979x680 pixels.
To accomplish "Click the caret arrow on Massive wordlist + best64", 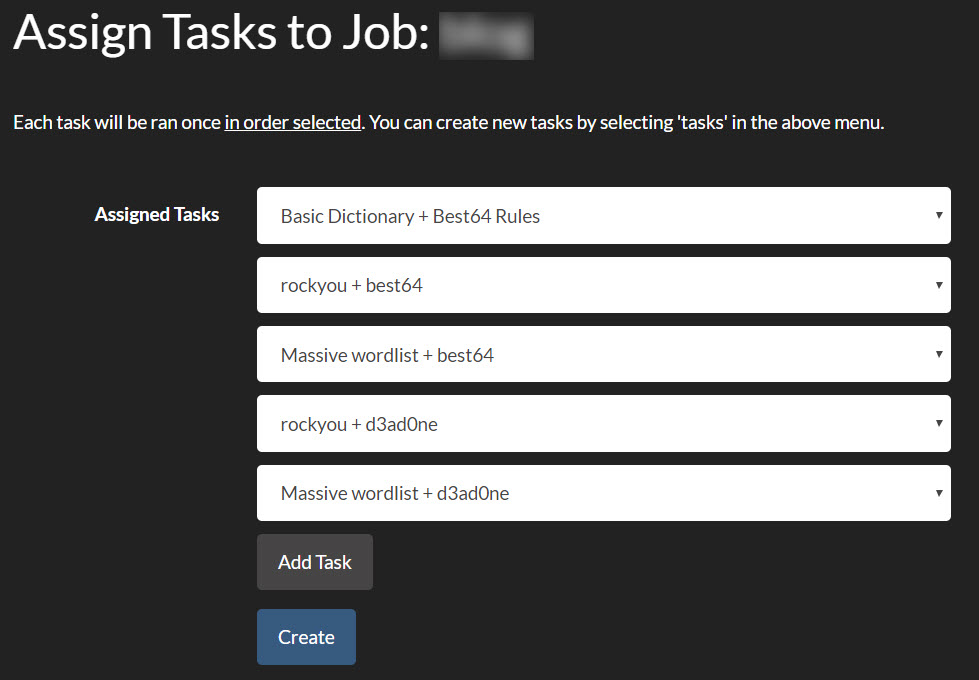I will pyautogui.click(x=938, y=355).
